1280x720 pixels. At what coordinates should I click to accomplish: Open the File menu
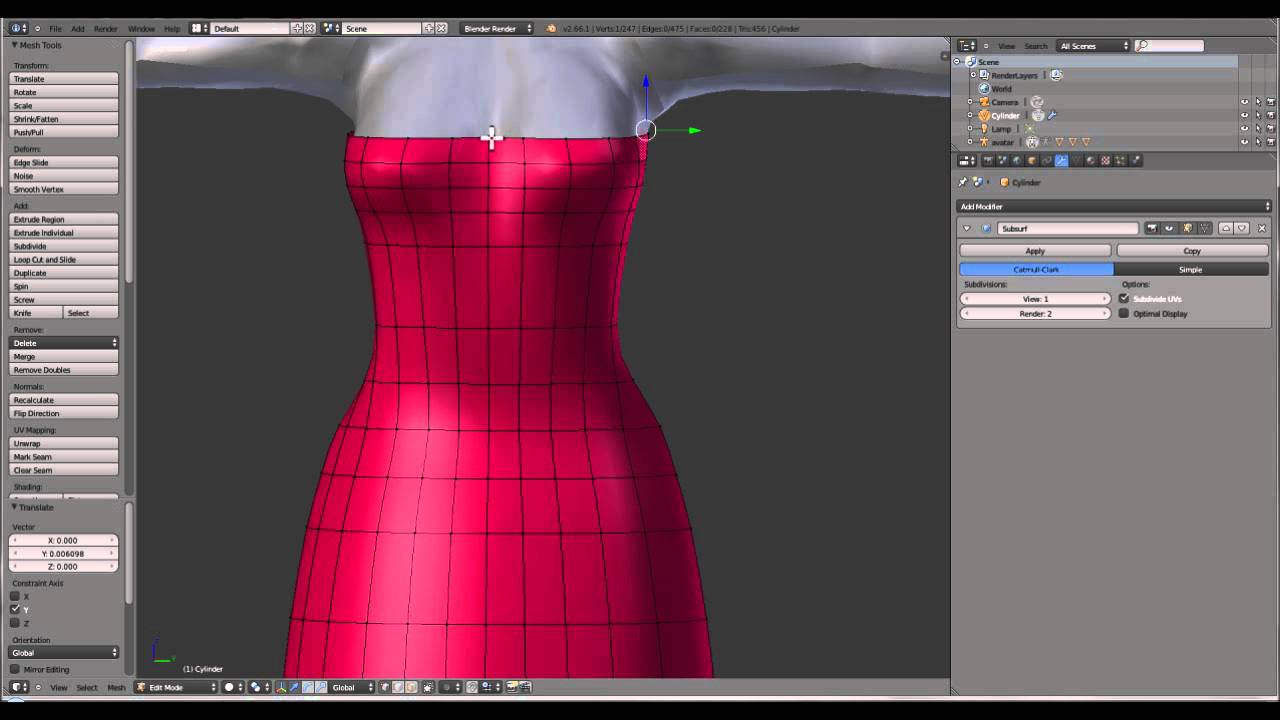point(55,28)
